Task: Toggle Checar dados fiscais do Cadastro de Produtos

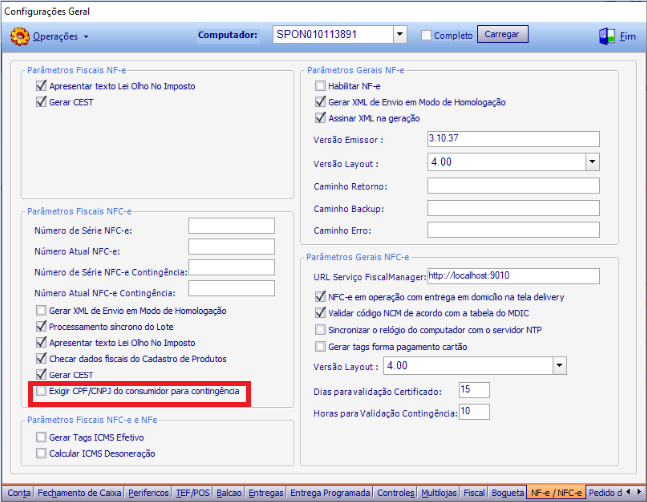Action: click(x=41, y=358)
